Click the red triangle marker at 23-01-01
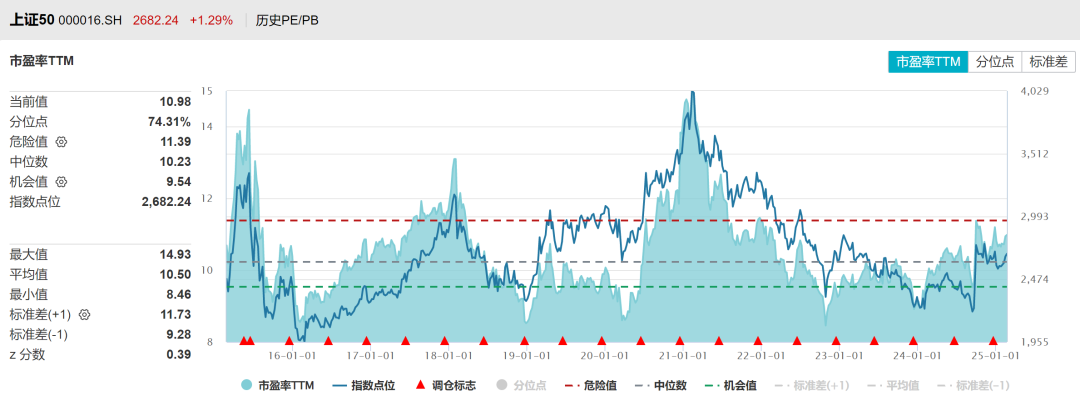 836,341
